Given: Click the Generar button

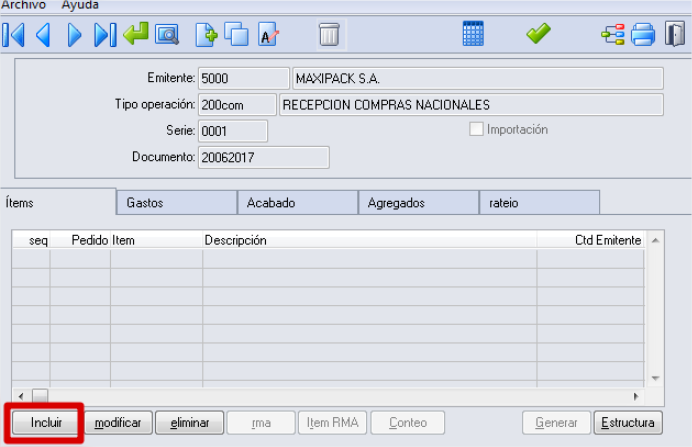Looking at the screenshot, I should 556,423.
